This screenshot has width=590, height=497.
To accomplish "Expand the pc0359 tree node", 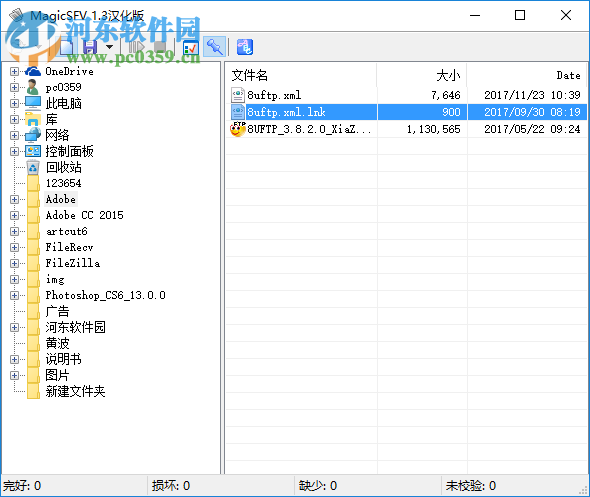I will pos(14,87).
